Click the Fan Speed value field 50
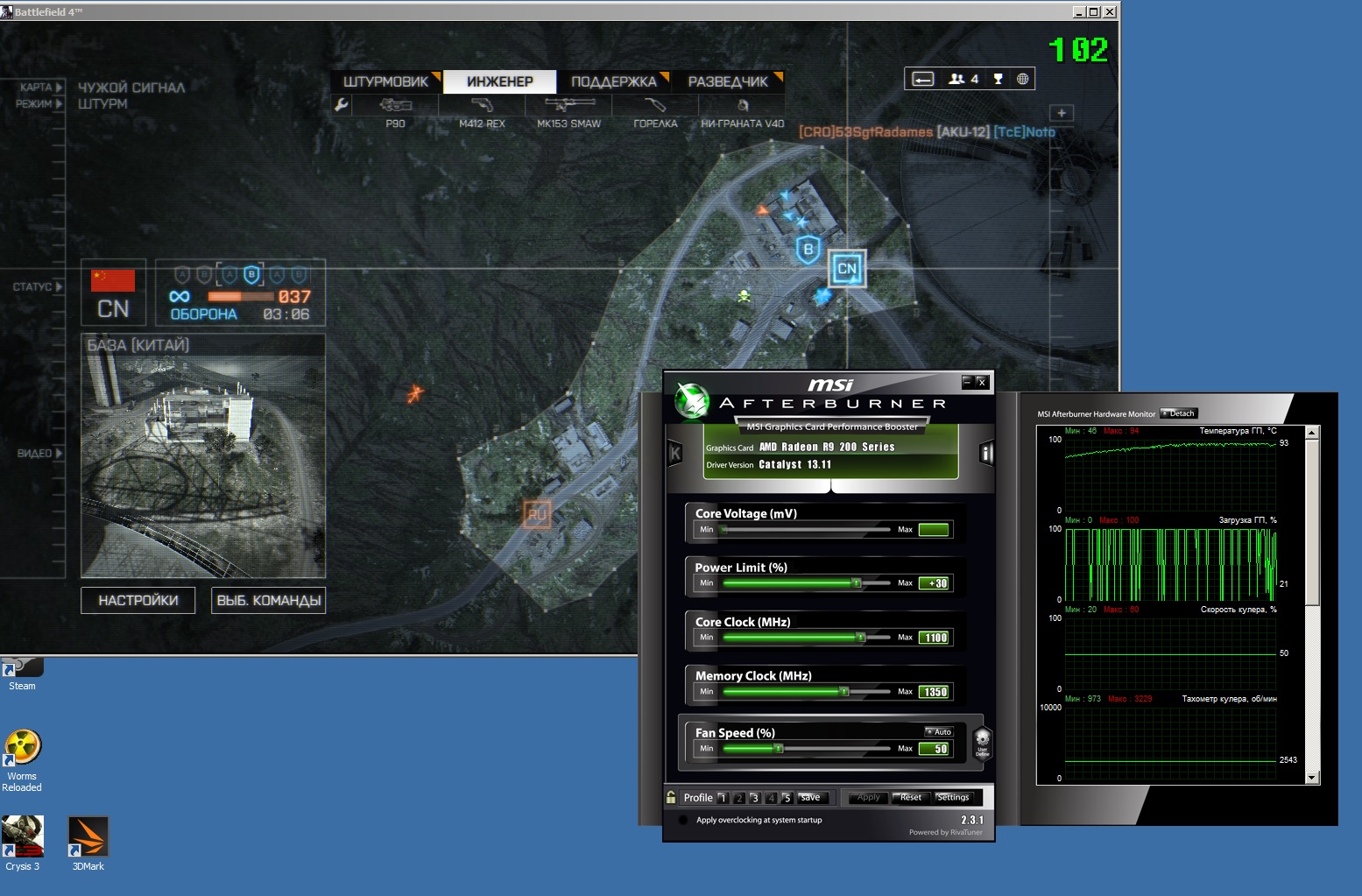Image resolution: width=1362 pixels, height=896 pixels. coord(935,749)
